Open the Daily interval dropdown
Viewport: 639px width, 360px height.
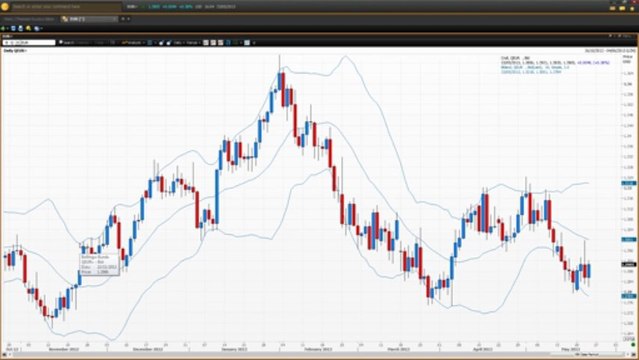(x=178, y=42)
